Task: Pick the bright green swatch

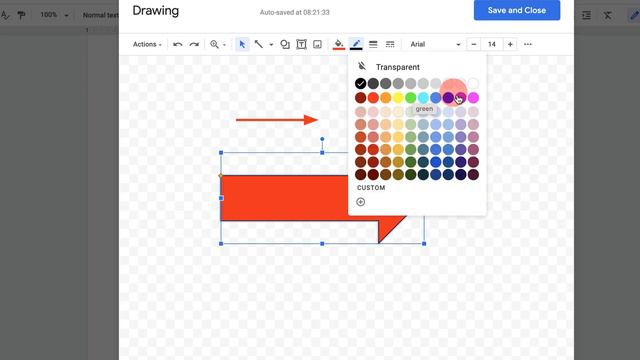Action: [411, 98]
